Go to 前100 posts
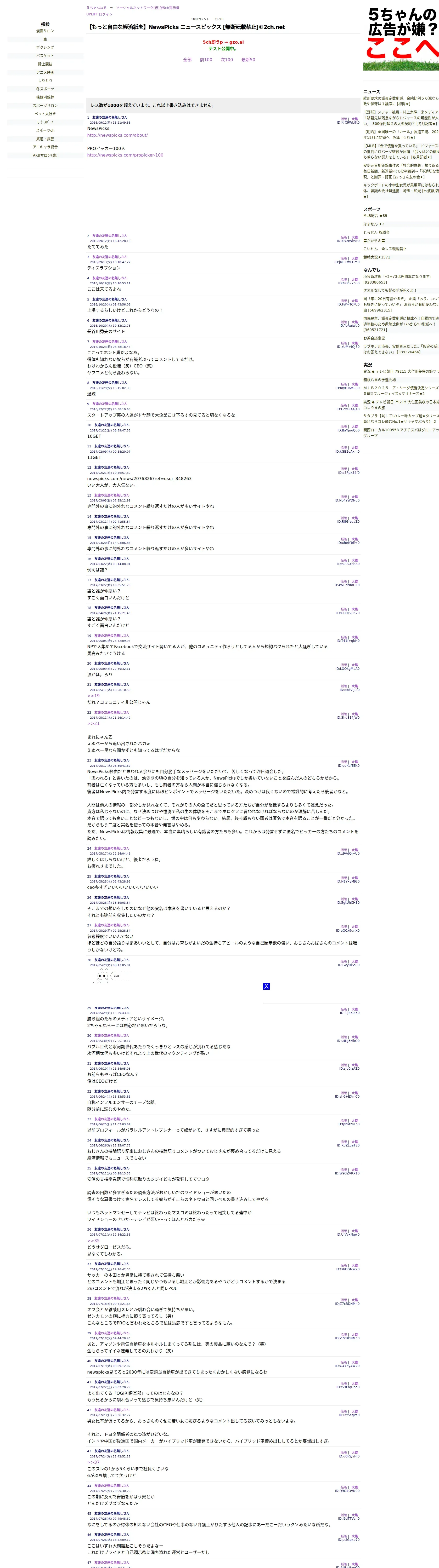 point(206,60)
